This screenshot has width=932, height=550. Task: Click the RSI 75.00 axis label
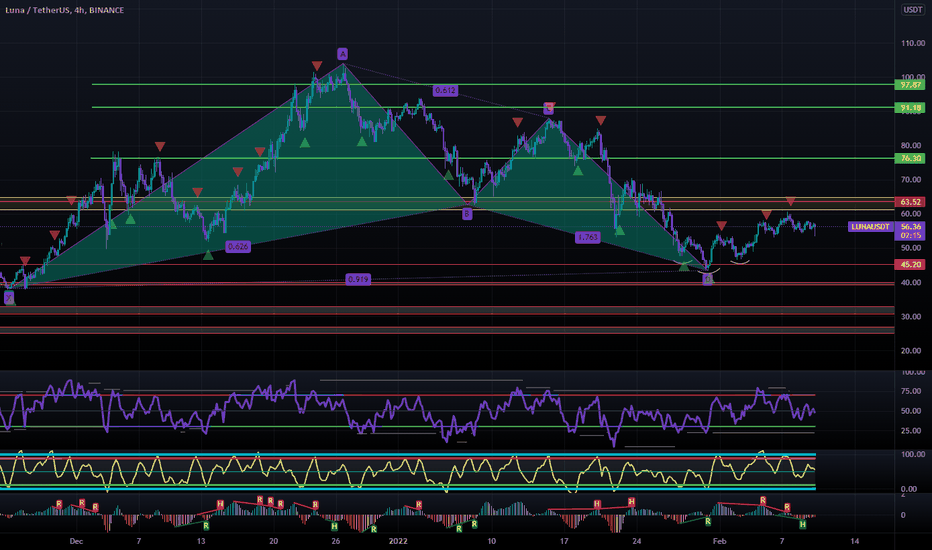pyautogui.click(x=911, y=391)
